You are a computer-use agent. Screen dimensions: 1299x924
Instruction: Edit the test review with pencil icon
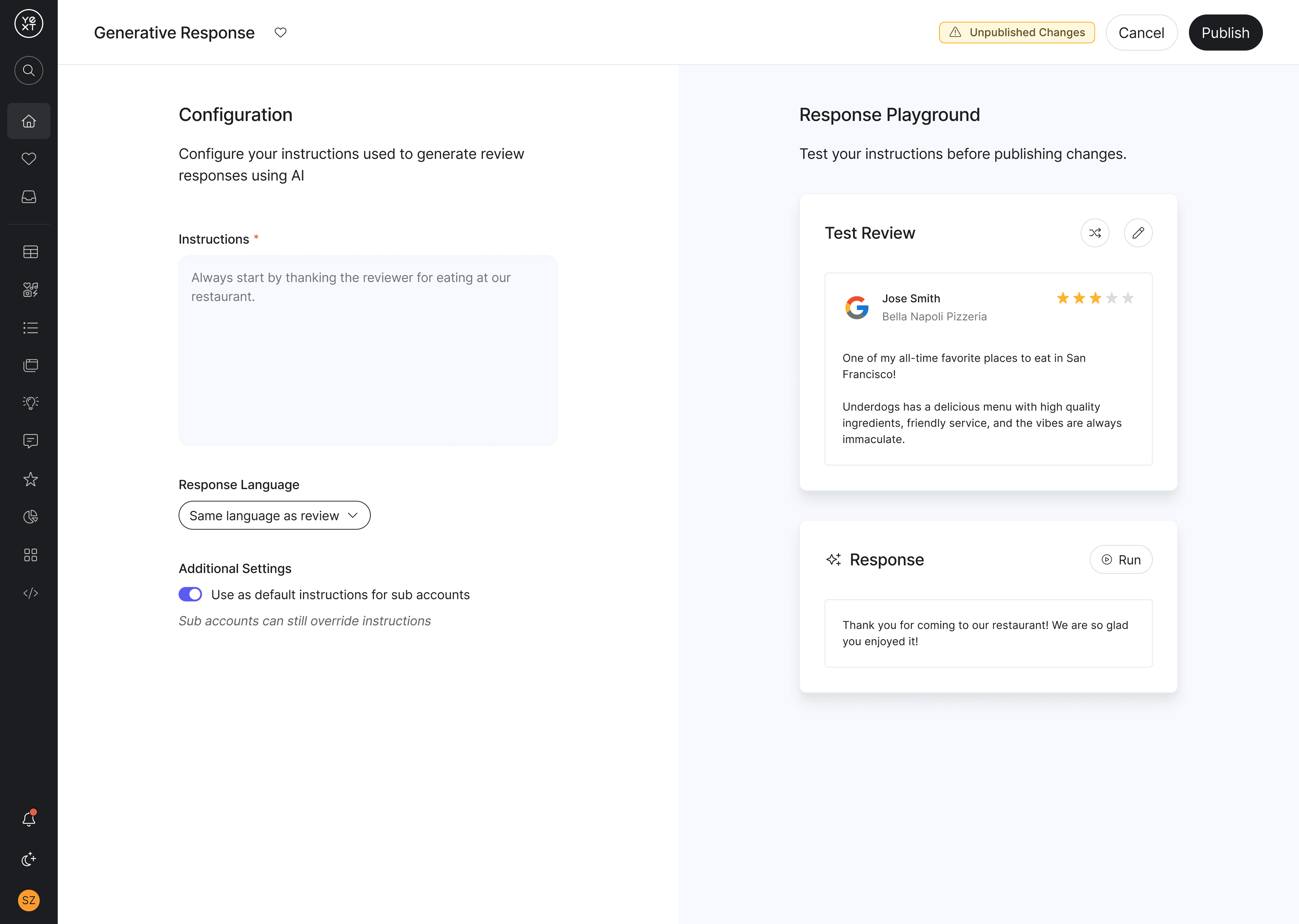pyautogui.click(x=1138, y=233)
